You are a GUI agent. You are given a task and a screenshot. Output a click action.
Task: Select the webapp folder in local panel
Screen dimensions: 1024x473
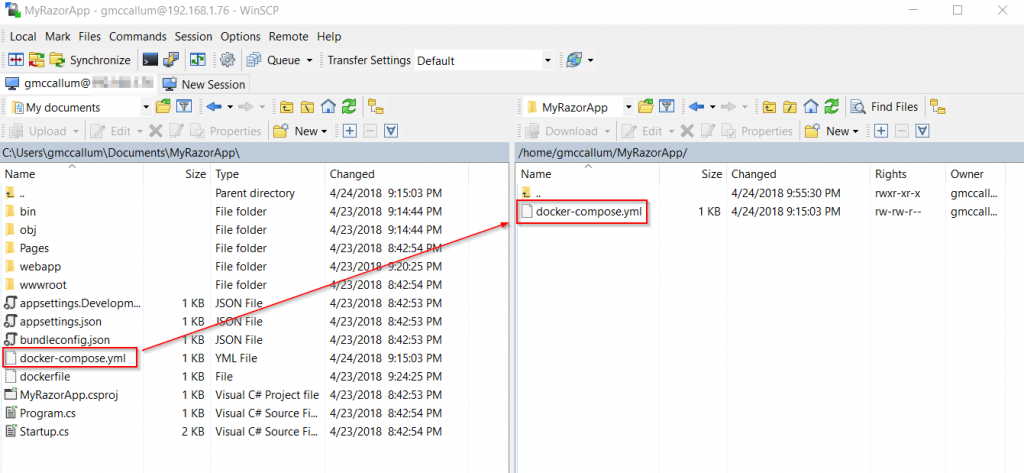tap(40, 266)
